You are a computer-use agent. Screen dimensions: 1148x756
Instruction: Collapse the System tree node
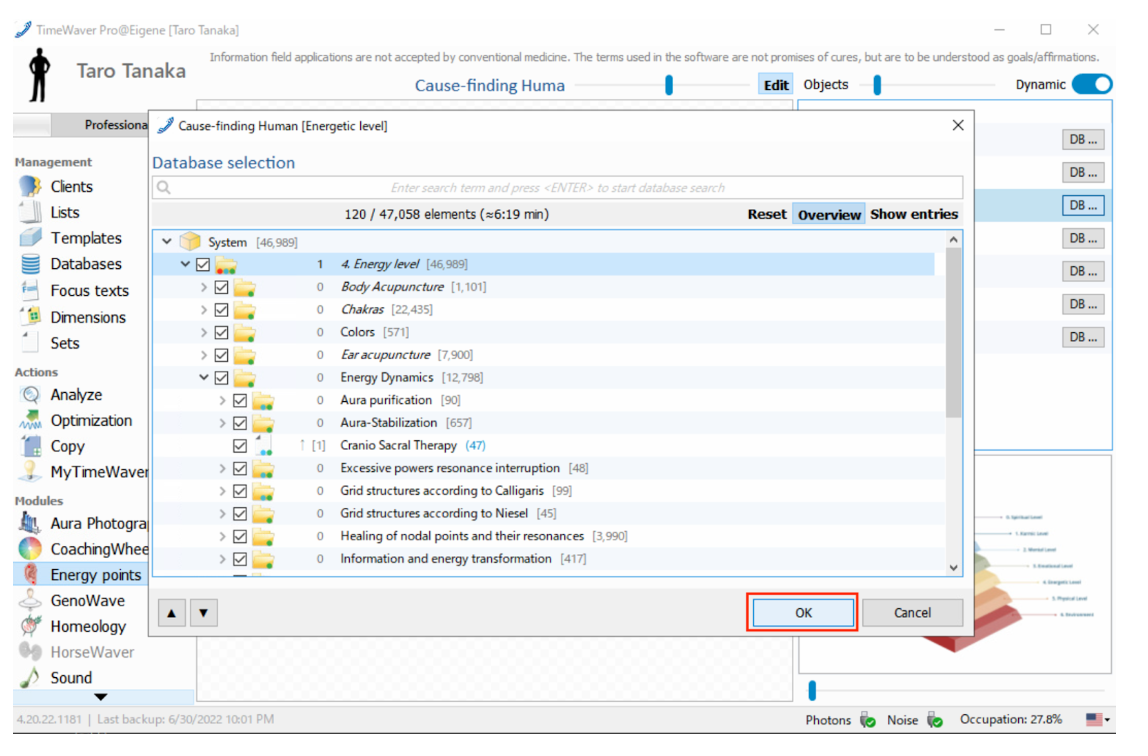click(x=167, y=242)
